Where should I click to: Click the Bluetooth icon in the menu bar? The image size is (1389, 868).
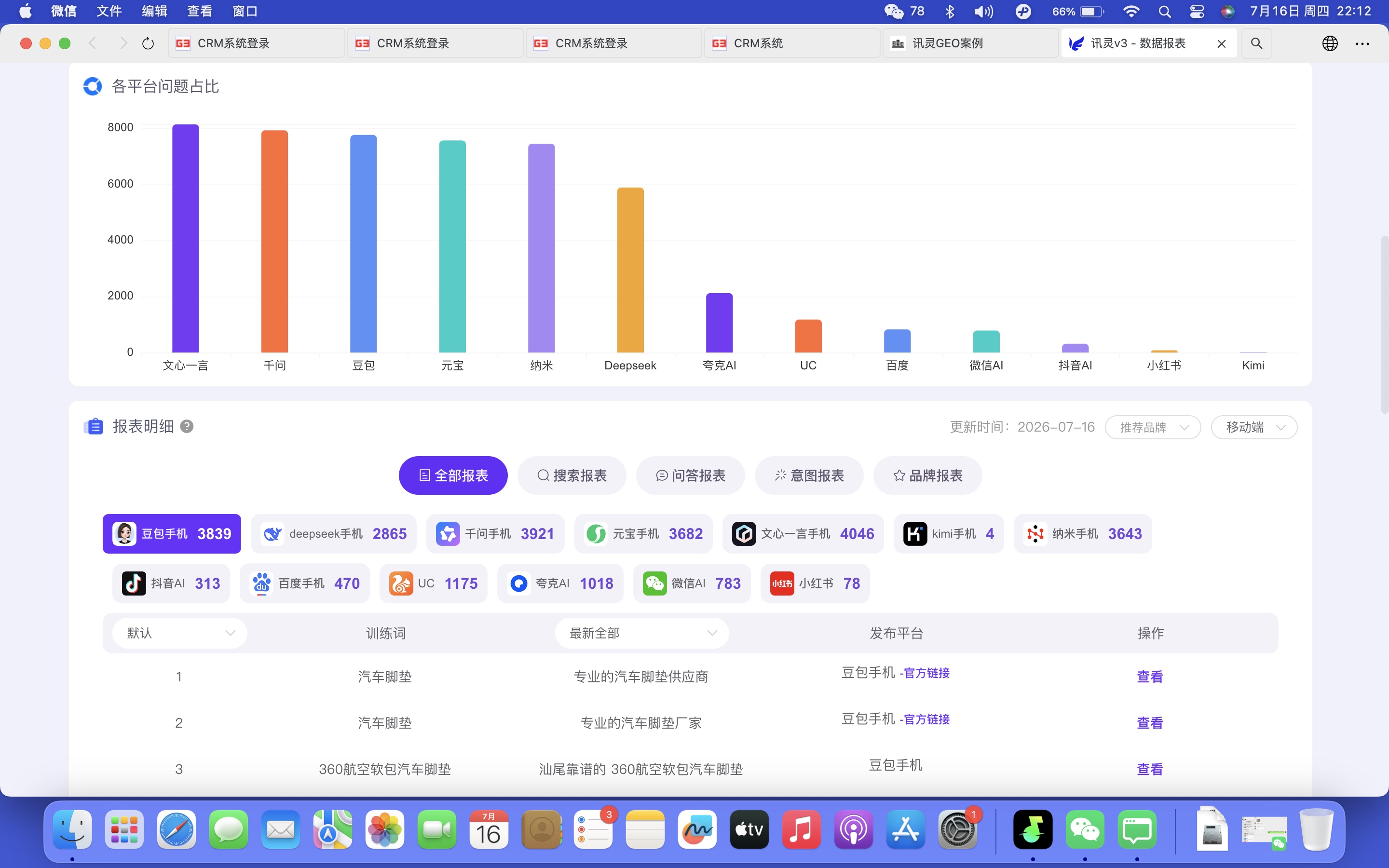tap(950, 12)
